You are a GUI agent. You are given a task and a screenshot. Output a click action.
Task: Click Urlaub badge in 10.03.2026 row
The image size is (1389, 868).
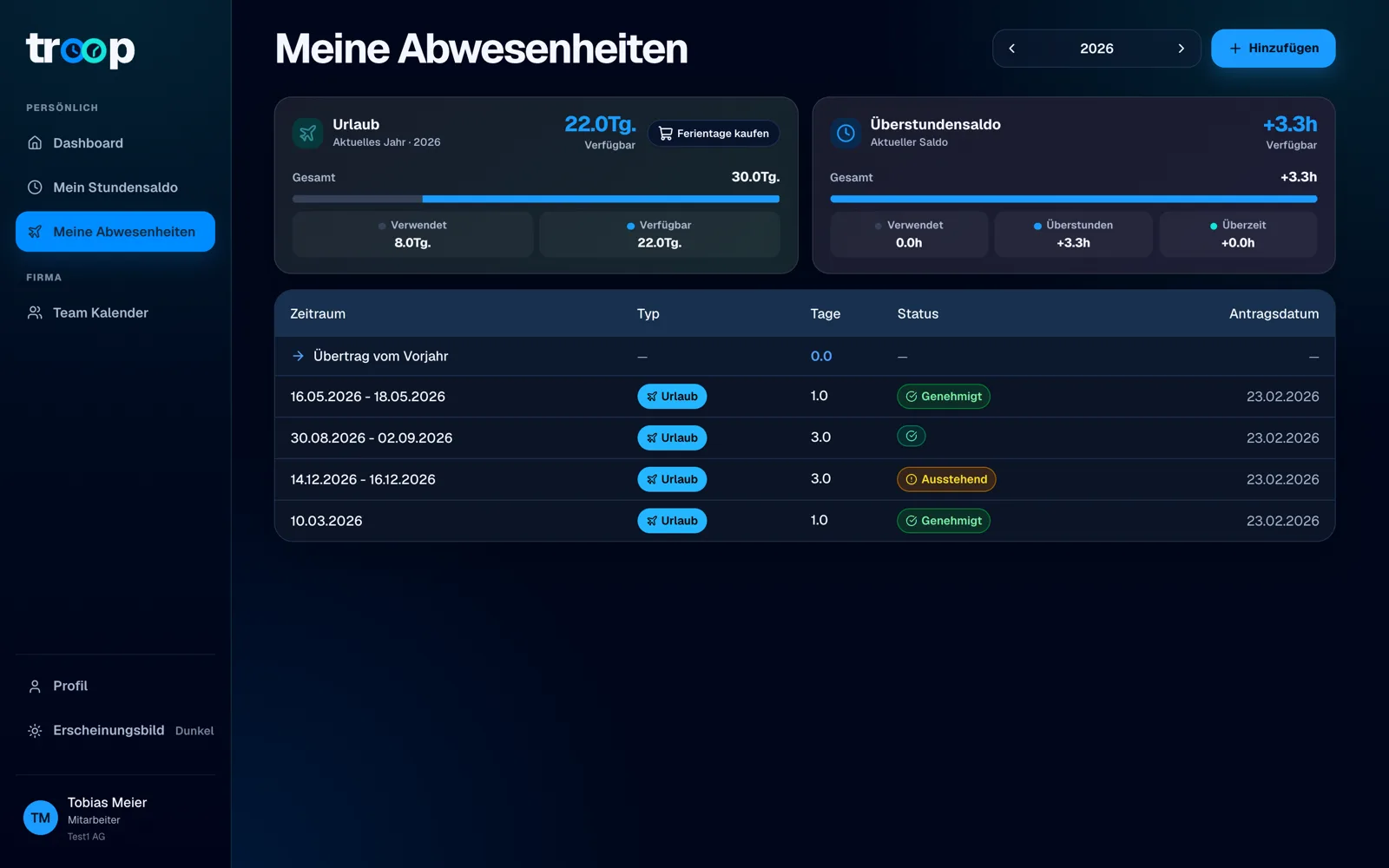[672, 521]
